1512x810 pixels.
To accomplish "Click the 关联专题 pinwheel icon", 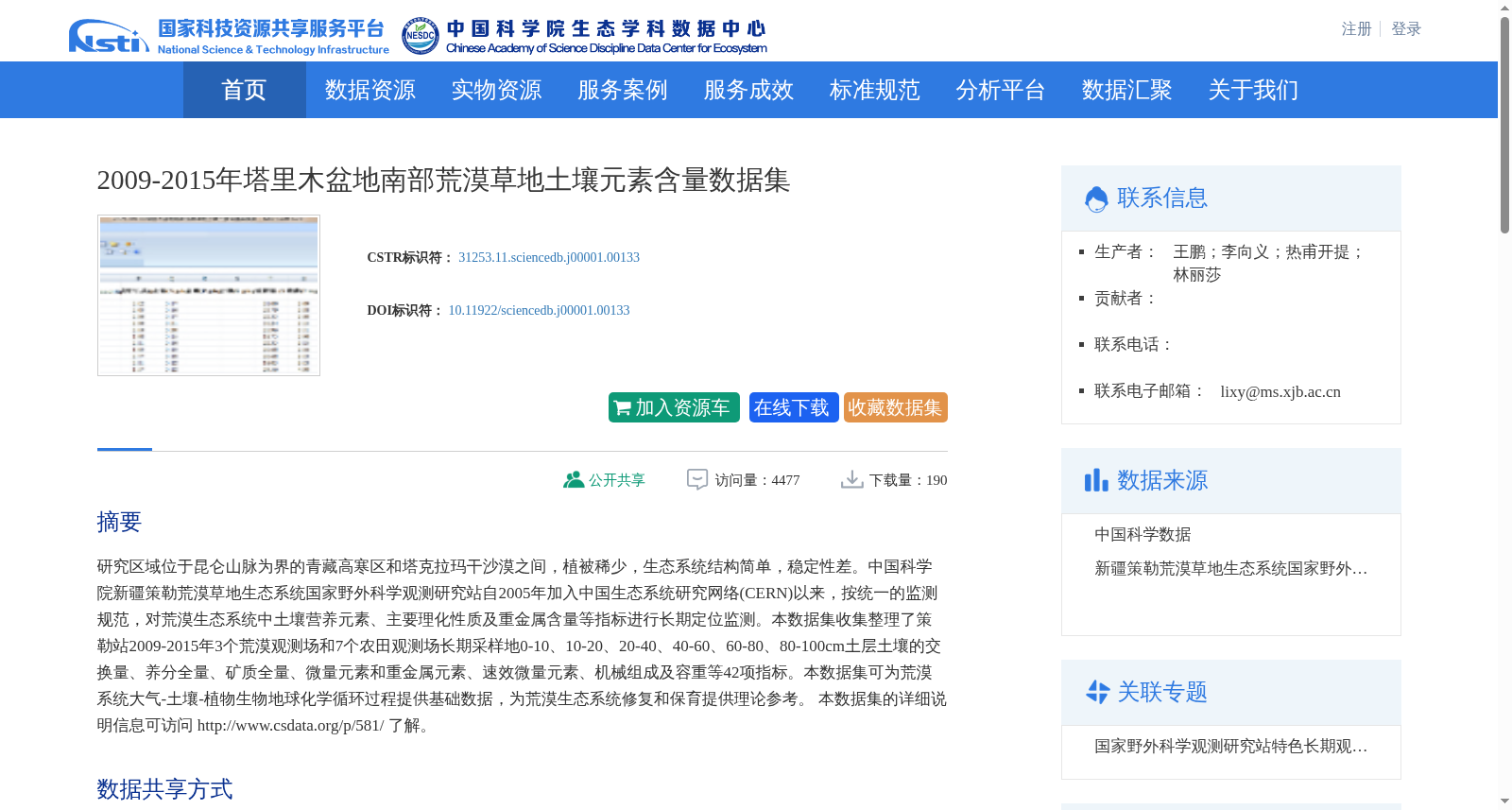I will point(1097,692).
